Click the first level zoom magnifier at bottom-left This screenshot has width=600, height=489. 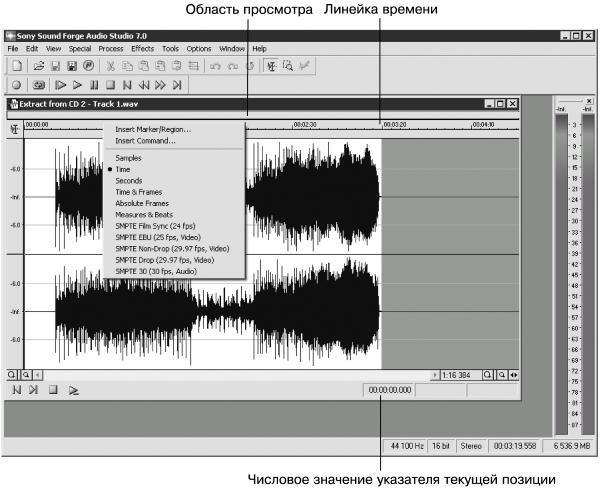(x=12, y=375)
